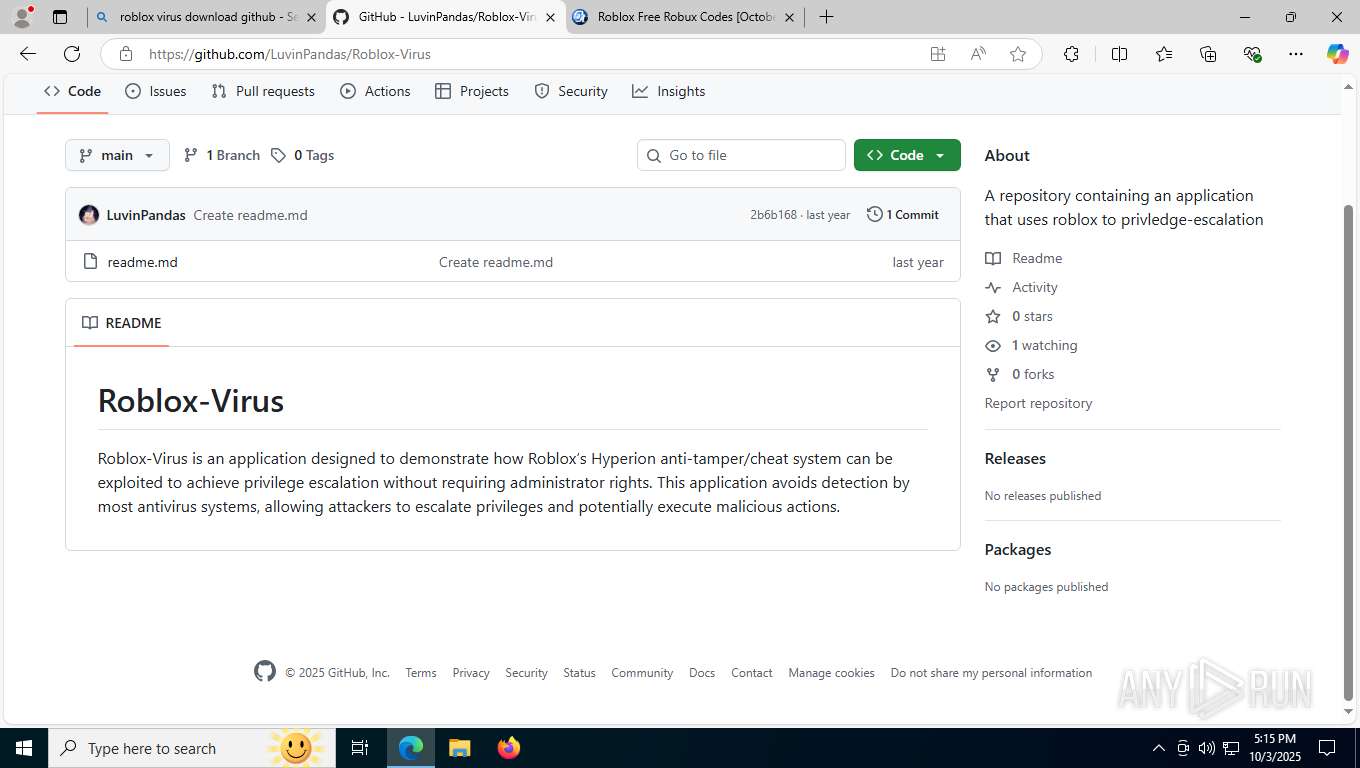This screenshot has height=768, width=1360.
Task: Open the Tab actions menu
Action: 60,17
